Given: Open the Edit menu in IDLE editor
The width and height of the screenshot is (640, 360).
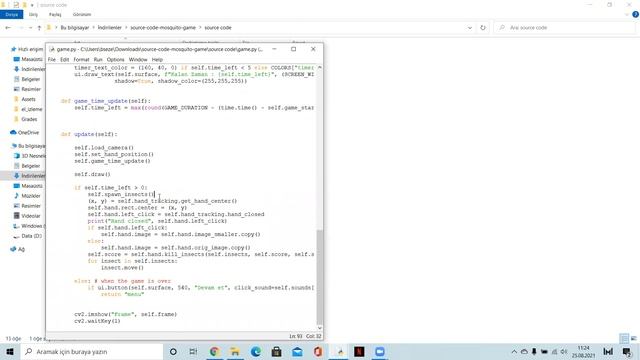Looking at the screenshot, I should pyautogui.click(x=64, y=60).
